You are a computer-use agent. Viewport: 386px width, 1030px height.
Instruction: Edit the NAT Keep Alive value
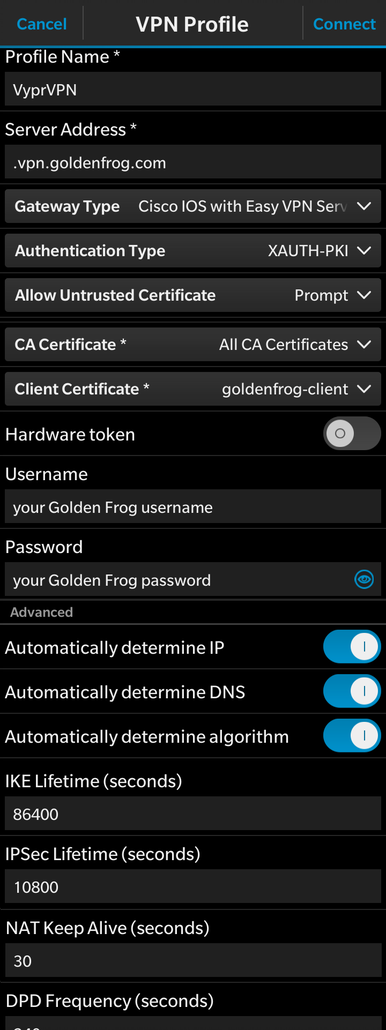pos(193,960)
